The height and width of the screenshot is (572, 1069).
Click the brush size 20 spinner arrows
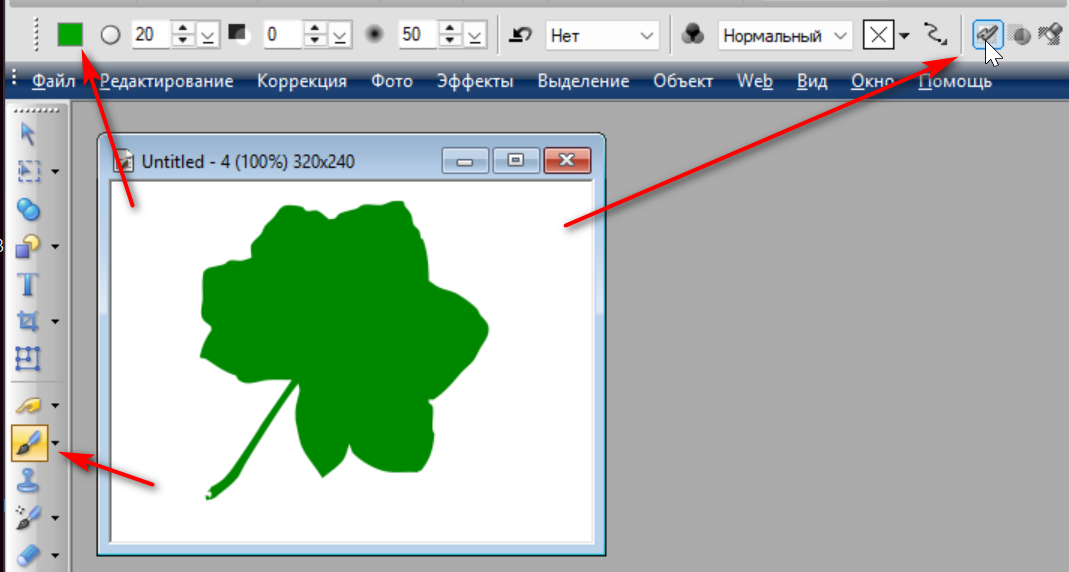(183, 35)
